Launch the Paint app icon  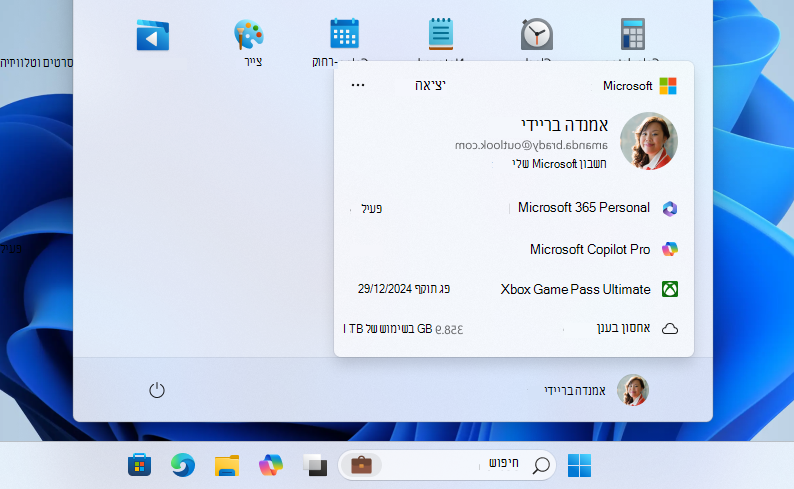(x=249, y=34)
